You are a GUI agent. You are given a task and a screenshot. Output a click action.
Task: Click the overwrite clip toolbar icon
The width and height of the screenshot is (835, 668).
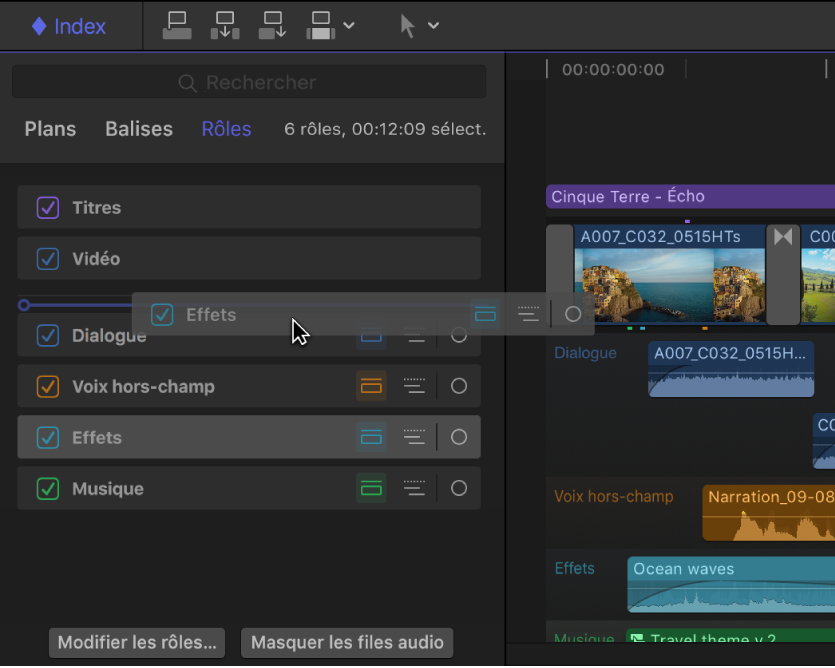(320, 25)
